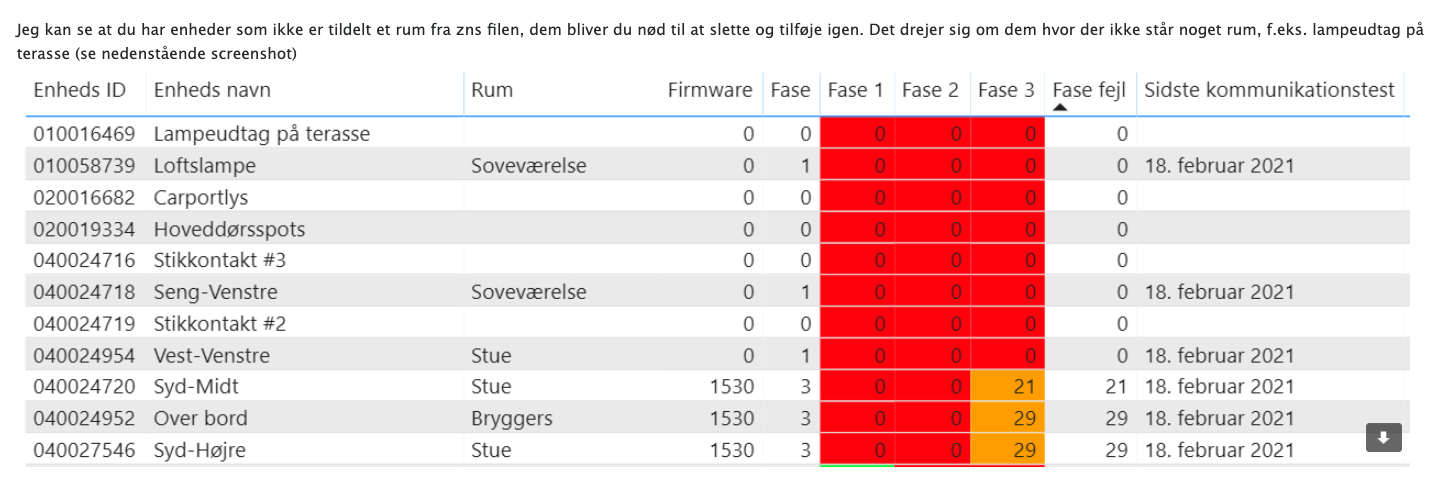This screenshot has height=497, width=1442.
Task: Click the Seng-Venstre device name
Action: tap(215, 293)
